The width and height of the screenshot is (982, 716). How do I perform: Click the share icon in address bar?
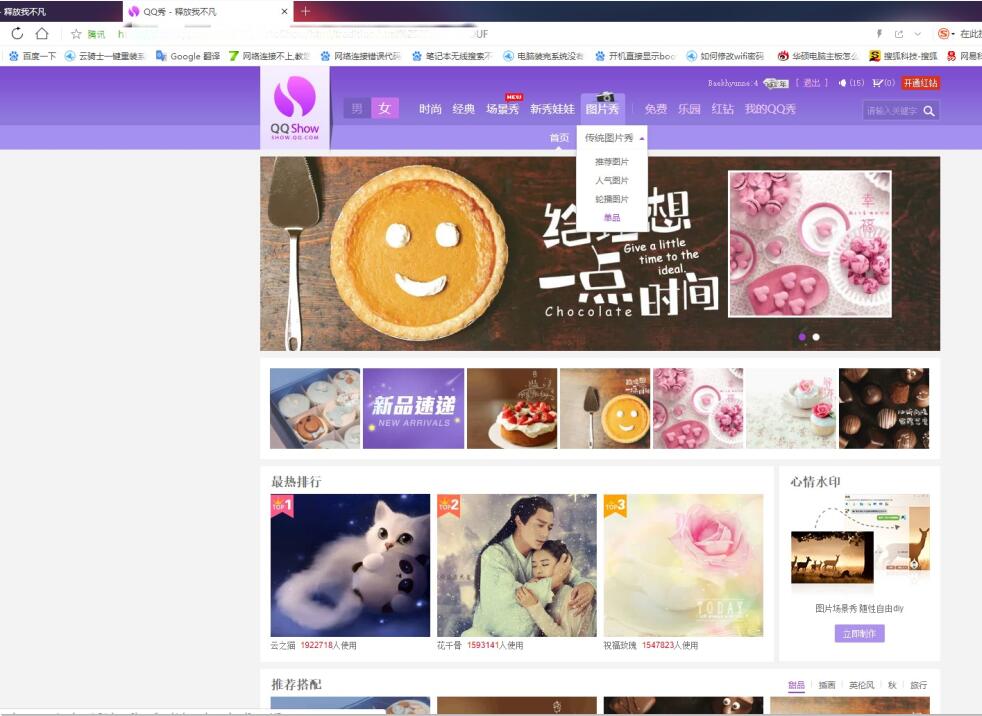(899, 34)
